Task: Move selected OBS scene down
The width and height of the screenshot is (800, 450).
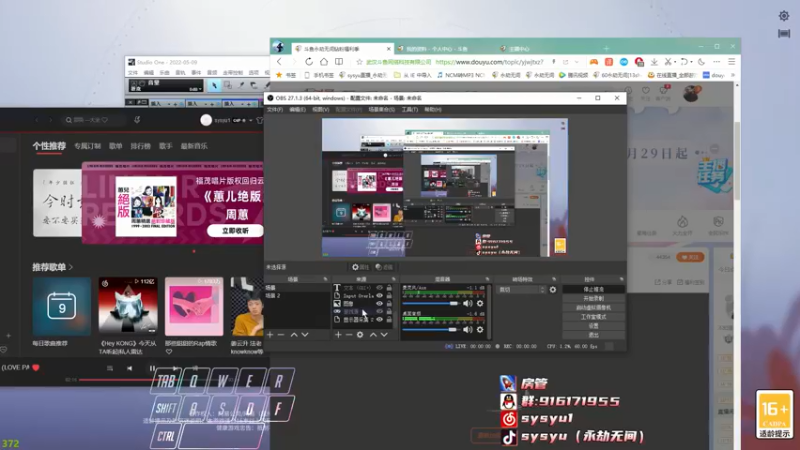Action: 305,335
